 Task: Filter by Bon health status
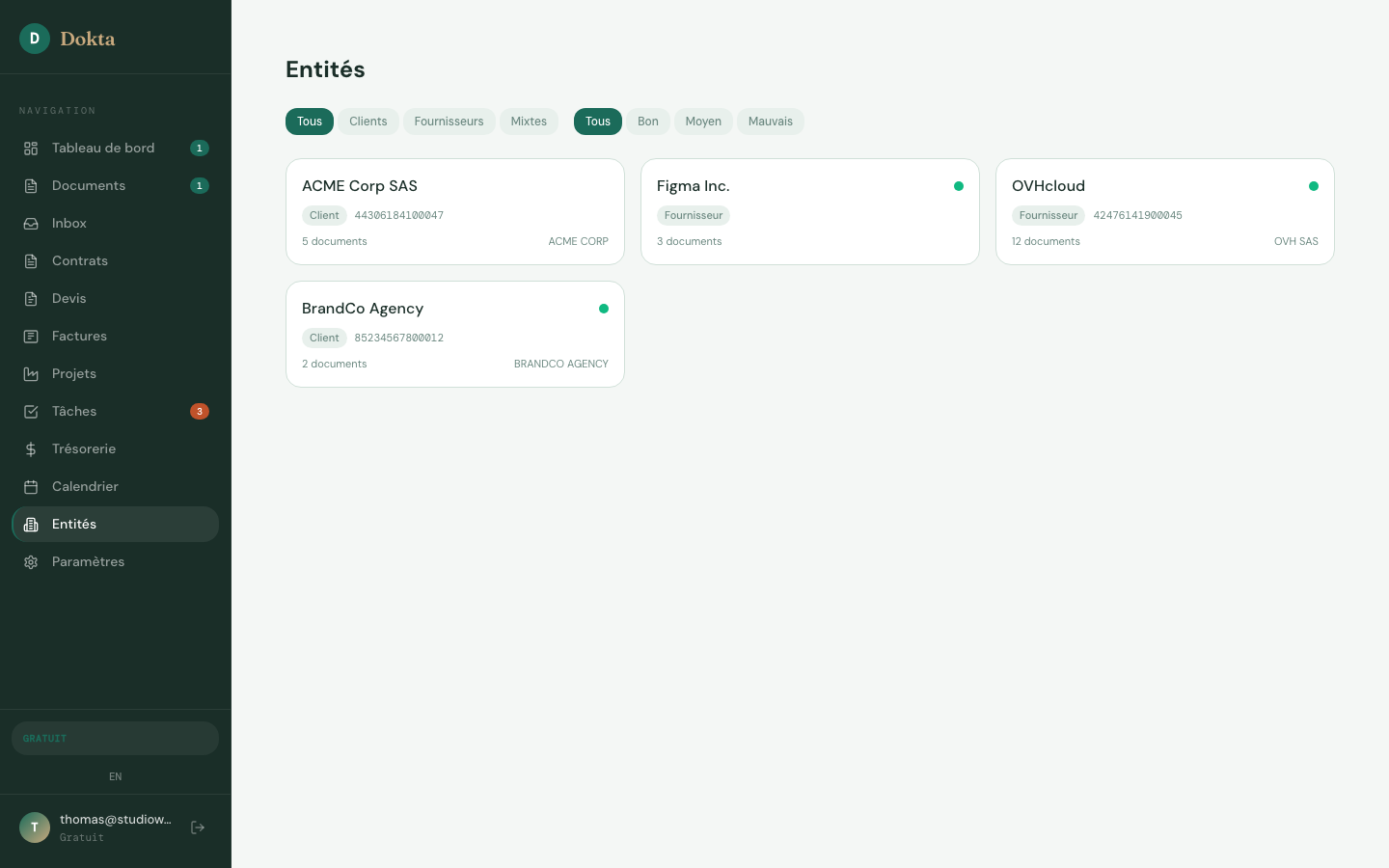647,122
